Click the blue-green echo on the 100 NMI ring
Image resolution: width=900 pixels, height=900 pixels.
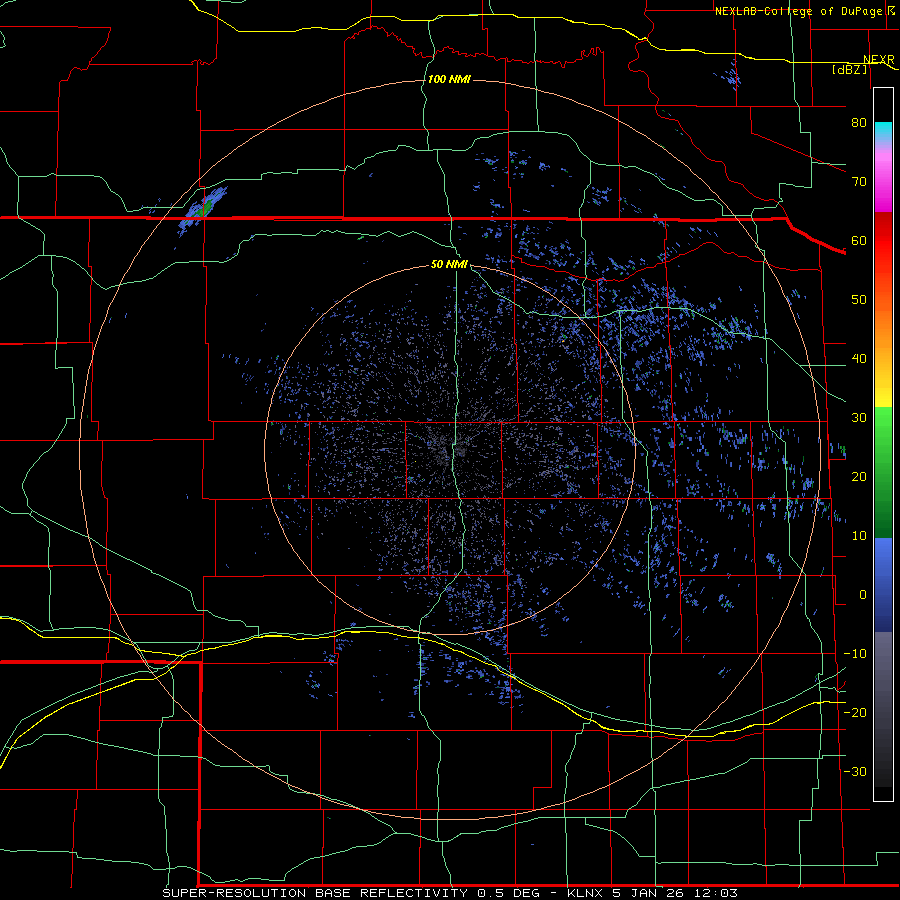click(x=203, y=209)
